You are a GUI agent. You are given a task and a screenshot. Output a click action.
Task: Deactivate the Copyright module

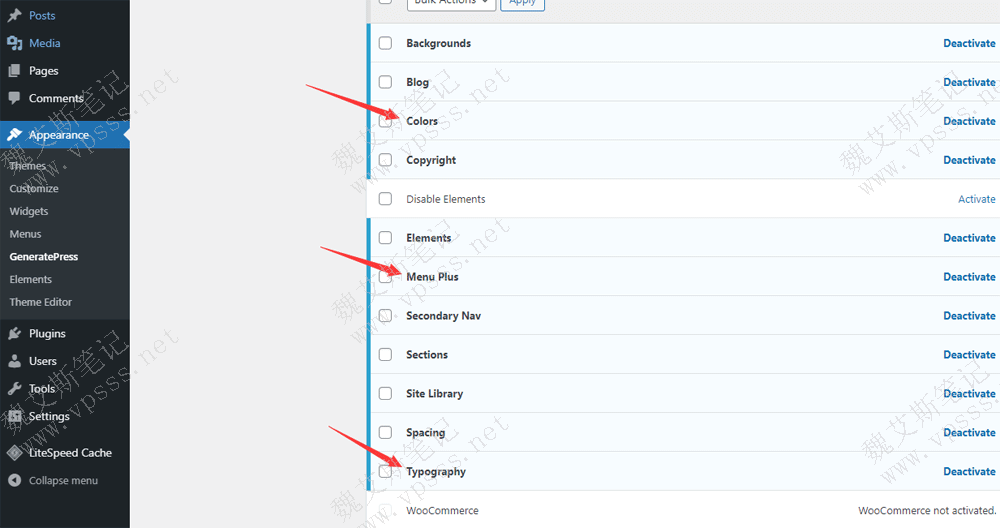pos(969,160)
